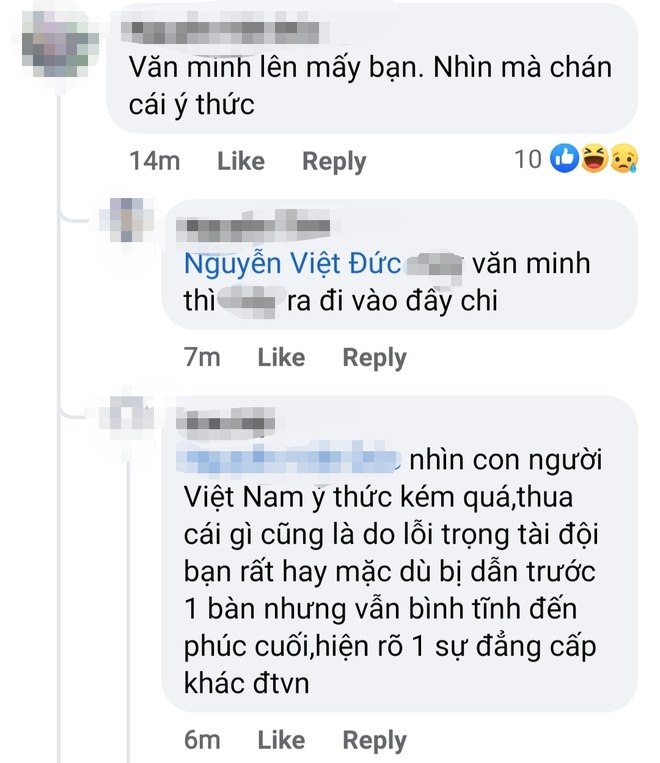The height and width of the screenshot is (763, 660).
Task: Like the reply posted 6m ago
Action: click(281, 740)
